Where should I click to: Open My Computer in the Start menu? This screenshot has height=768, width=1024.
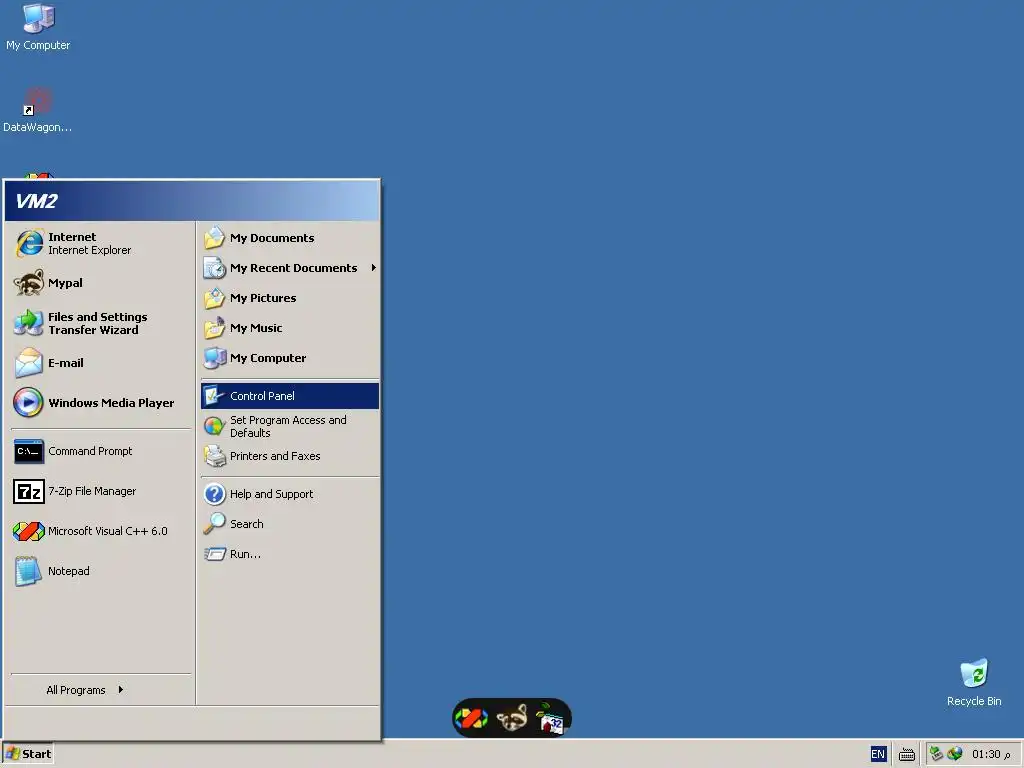point(290,358)
